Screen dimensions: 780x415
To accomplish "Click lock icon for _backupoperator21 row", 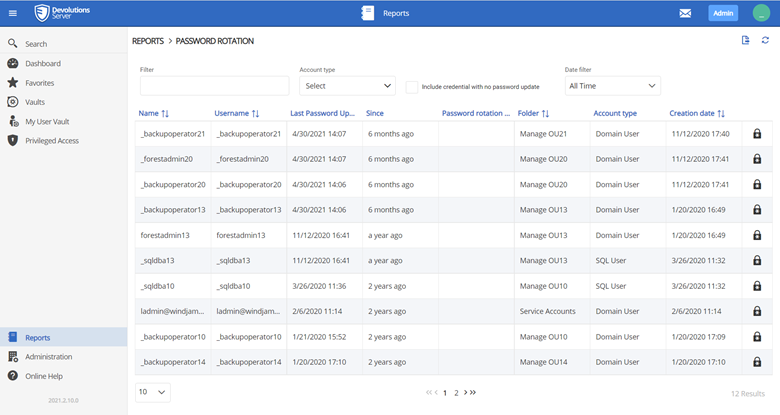I will click(x=756, y=134).
